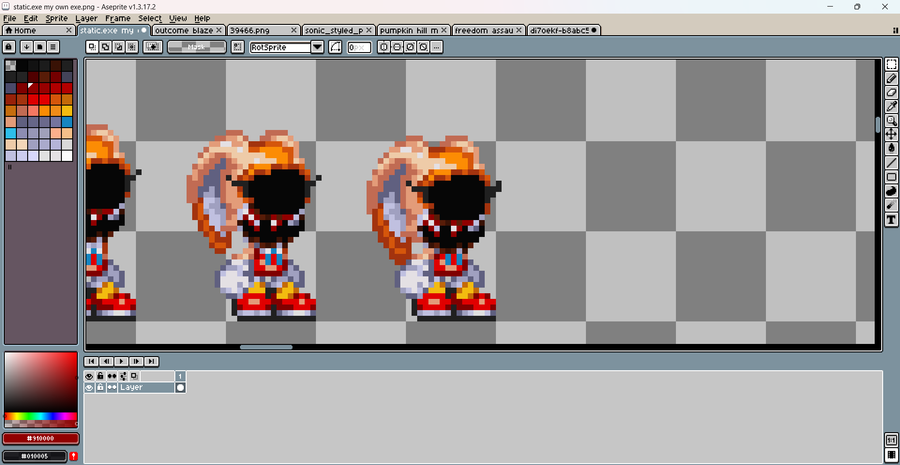
Task: Open the palette options menu button
Action: coord(53,46)
